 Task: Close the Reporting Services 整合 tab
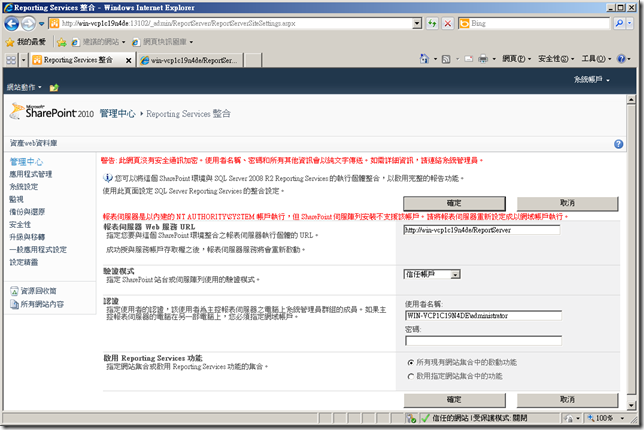click(129, 60)
